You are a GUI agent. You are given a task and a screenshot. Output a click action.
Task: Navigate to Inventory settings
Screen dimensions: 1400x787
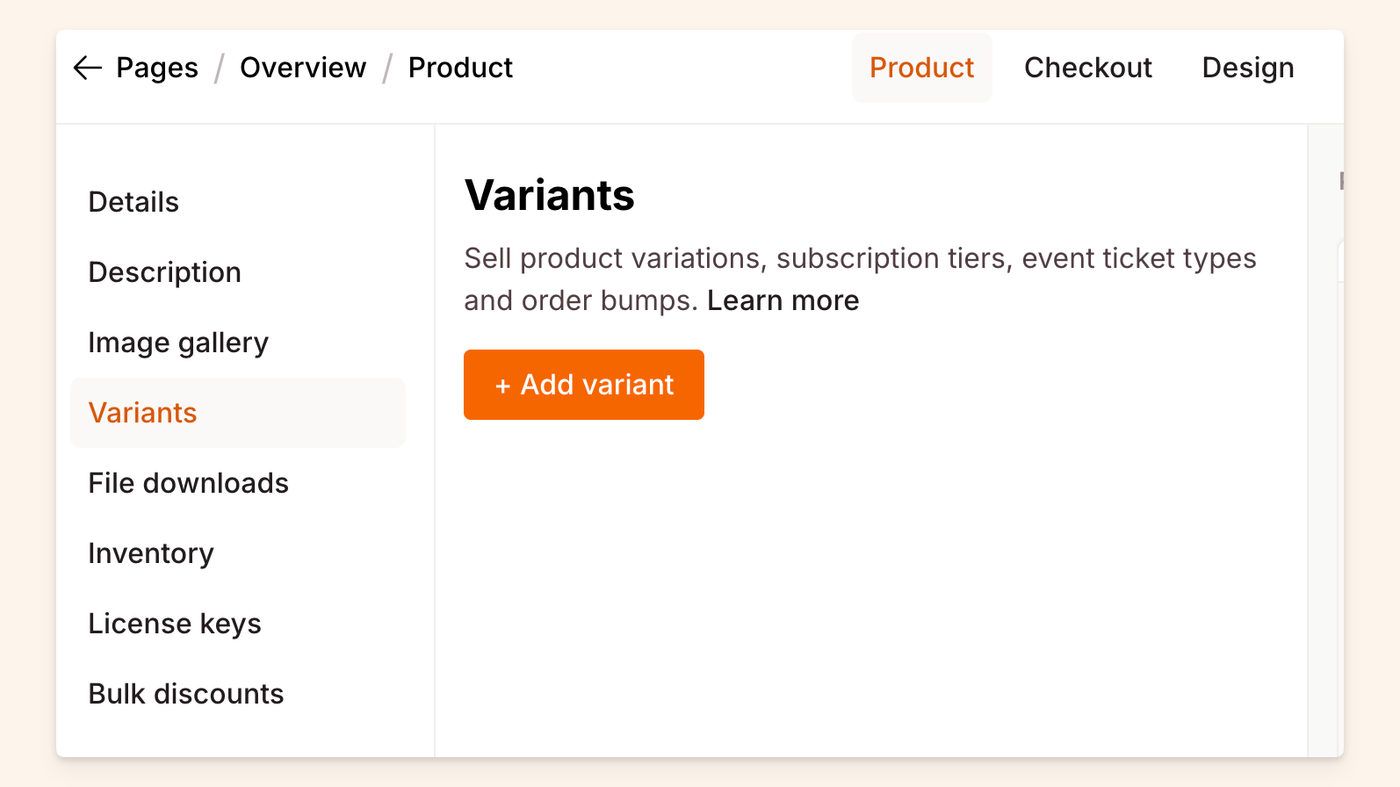pos(151,553)
